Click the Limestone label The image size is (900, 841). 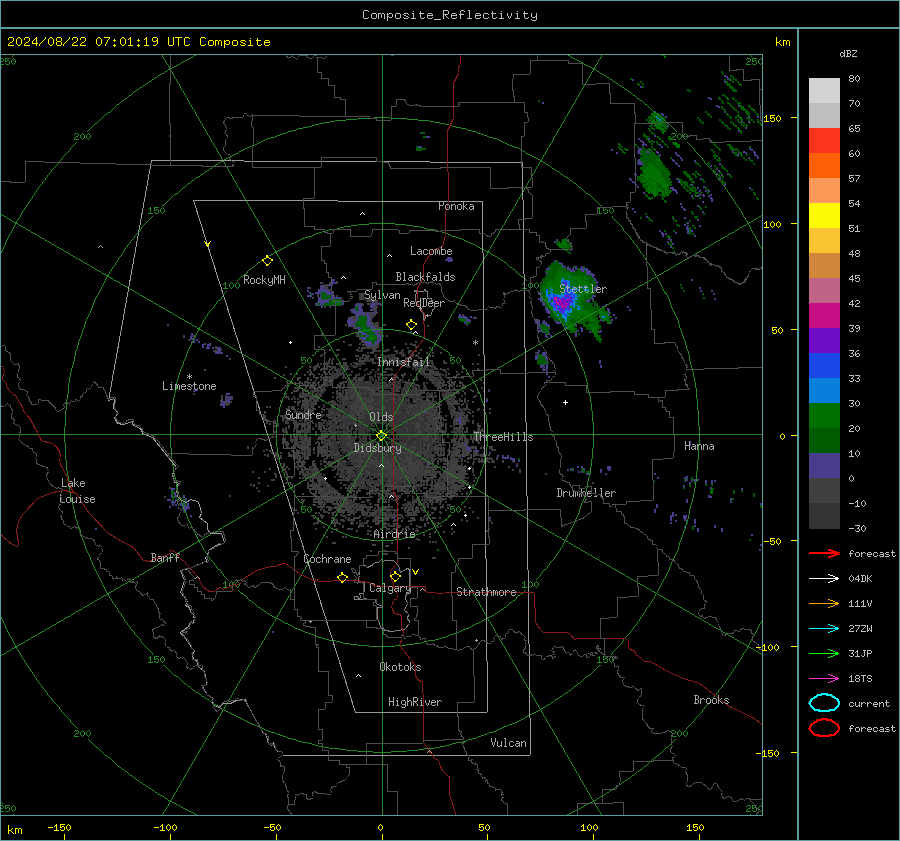pyautogui.click(x=189, y=386)
